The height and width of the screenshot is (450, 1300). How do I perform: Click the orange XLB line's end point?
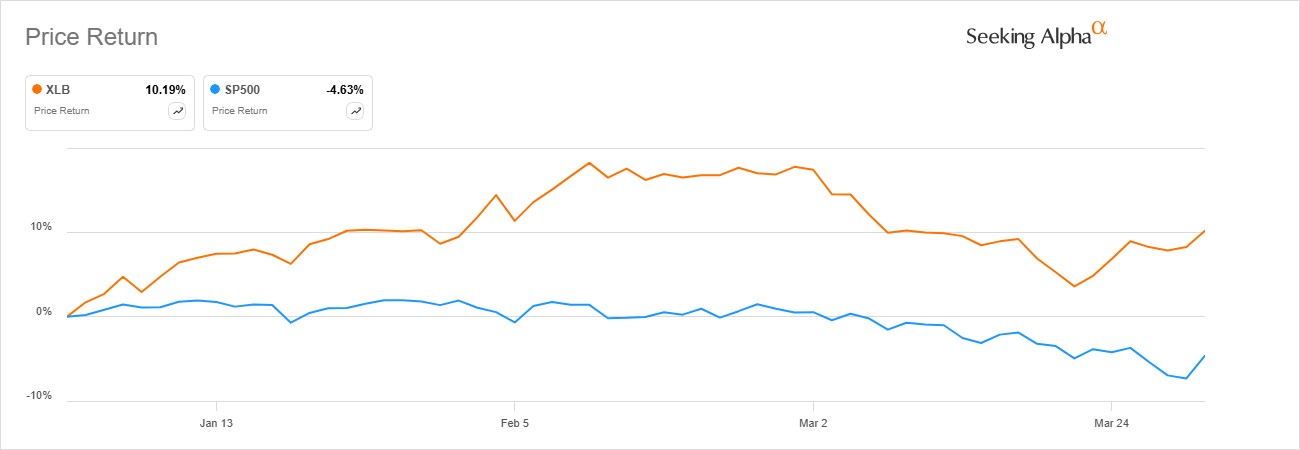(1205, 231)
